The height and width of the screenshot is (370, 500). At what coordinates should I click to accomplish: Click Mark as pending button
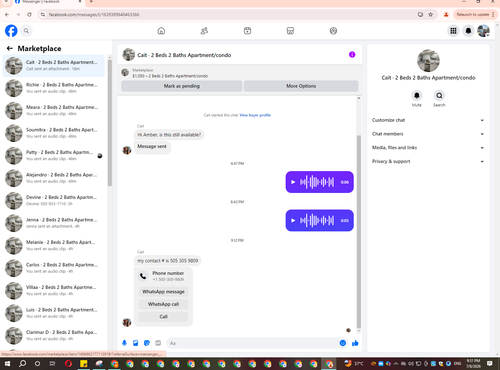(182, 86)
